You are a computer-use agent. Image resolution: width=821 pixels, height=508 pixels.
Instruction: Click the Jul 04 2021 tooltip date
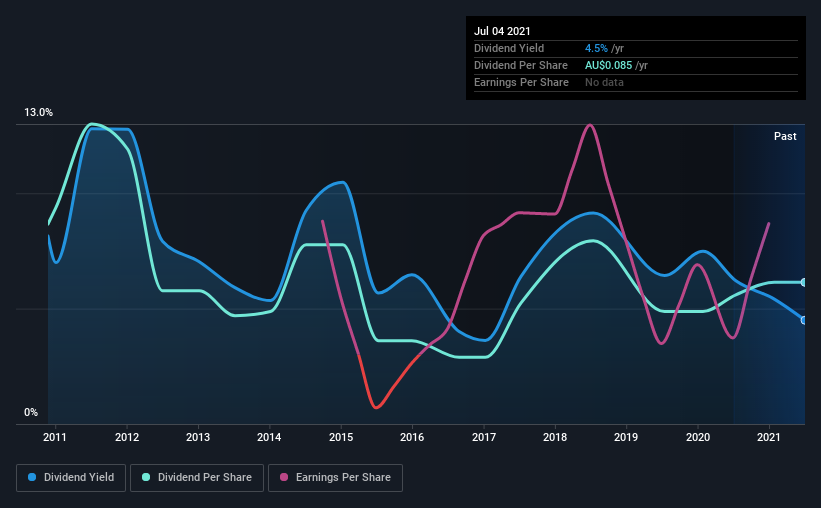pyautogui.click(x=502, y=31)
